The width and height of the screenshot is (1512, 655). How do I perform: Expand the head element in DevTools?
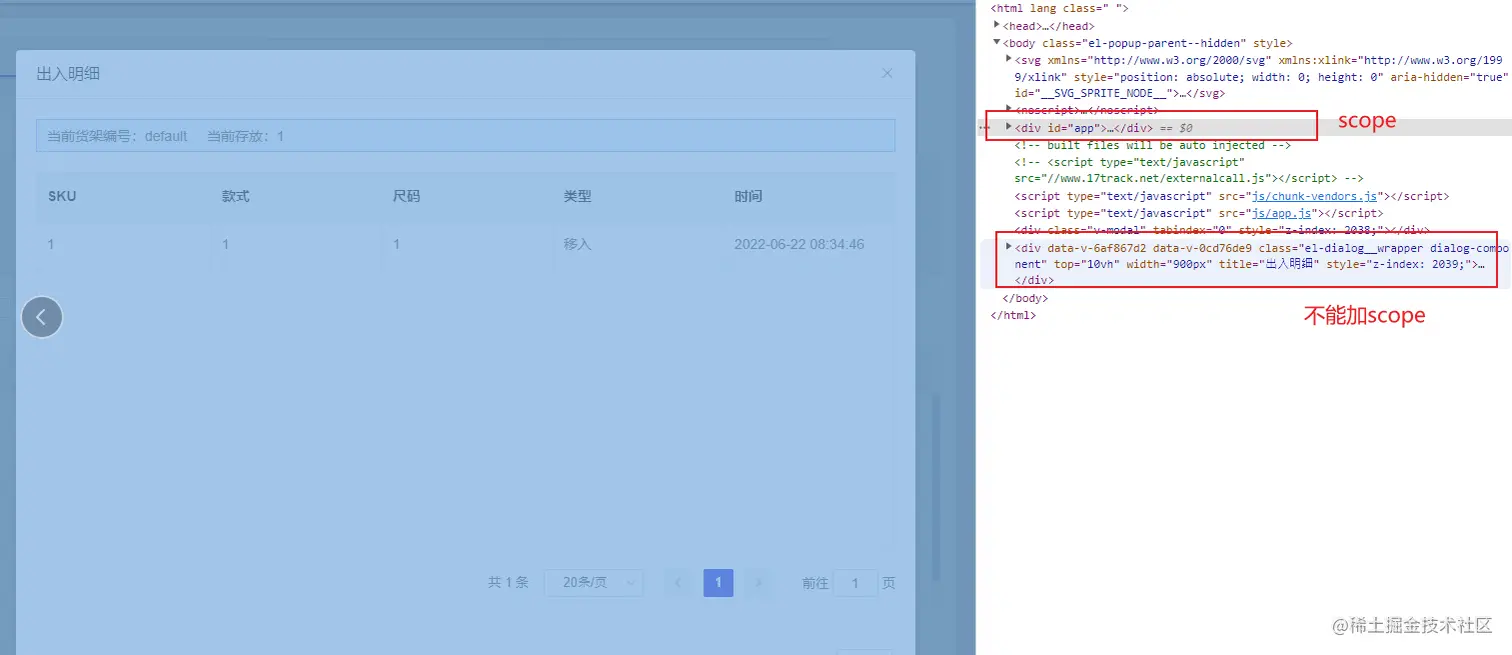[x=997, y=25]
